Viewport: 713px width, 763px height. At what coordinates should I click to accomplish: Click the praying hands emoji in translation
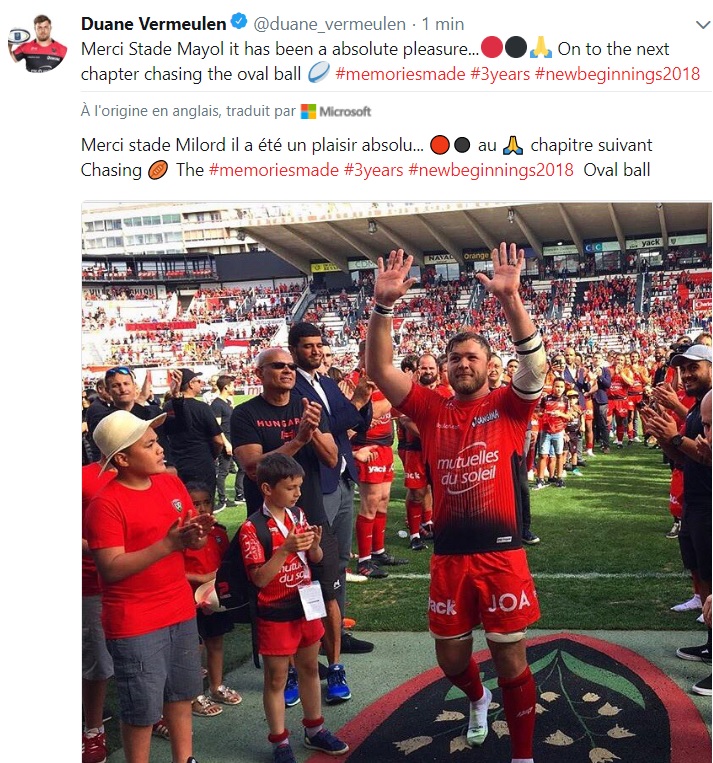pos(513,145)
